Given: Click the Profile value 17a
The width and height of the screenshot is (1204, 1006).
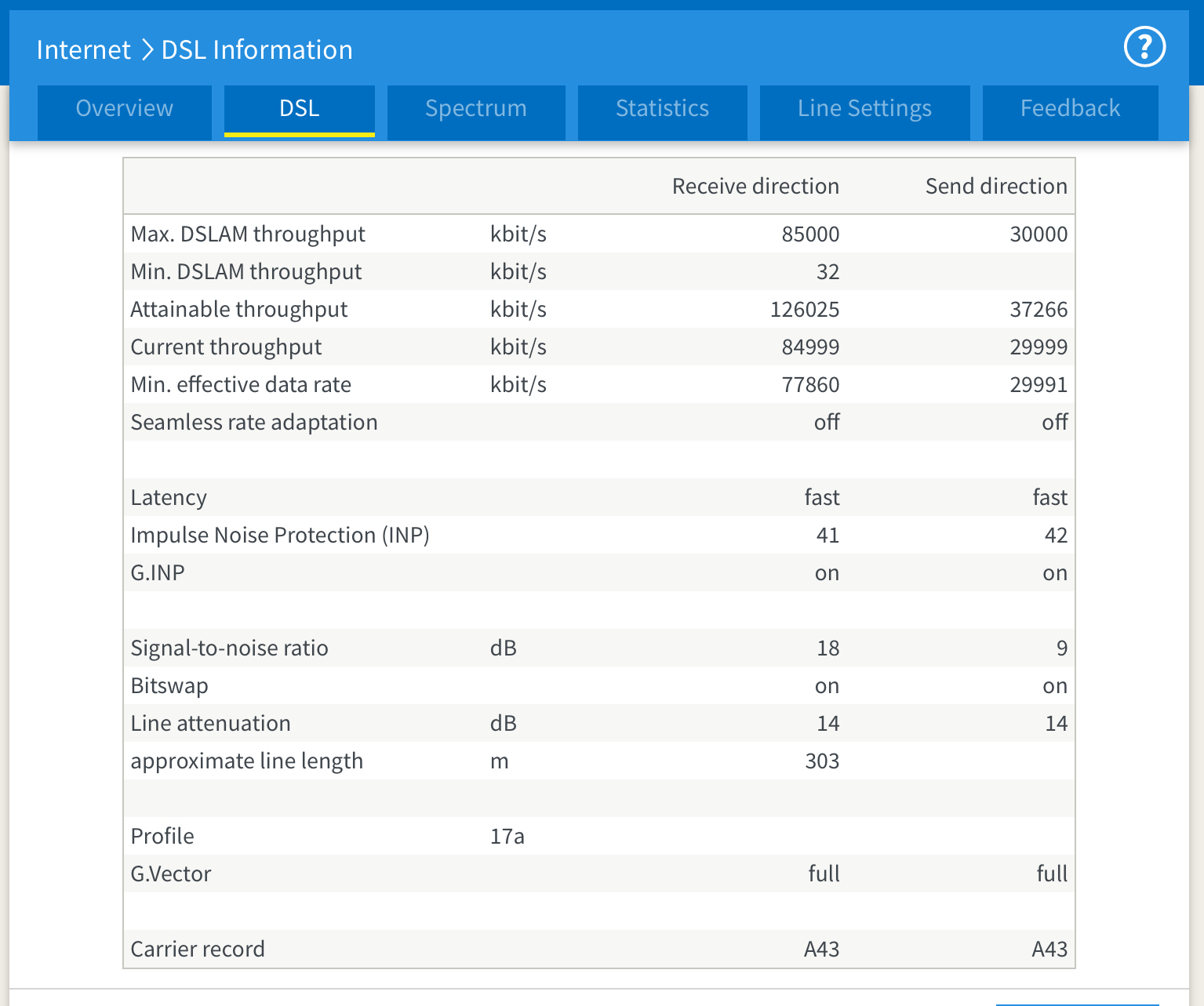Looking at the screenshot, I should [507, 836].
